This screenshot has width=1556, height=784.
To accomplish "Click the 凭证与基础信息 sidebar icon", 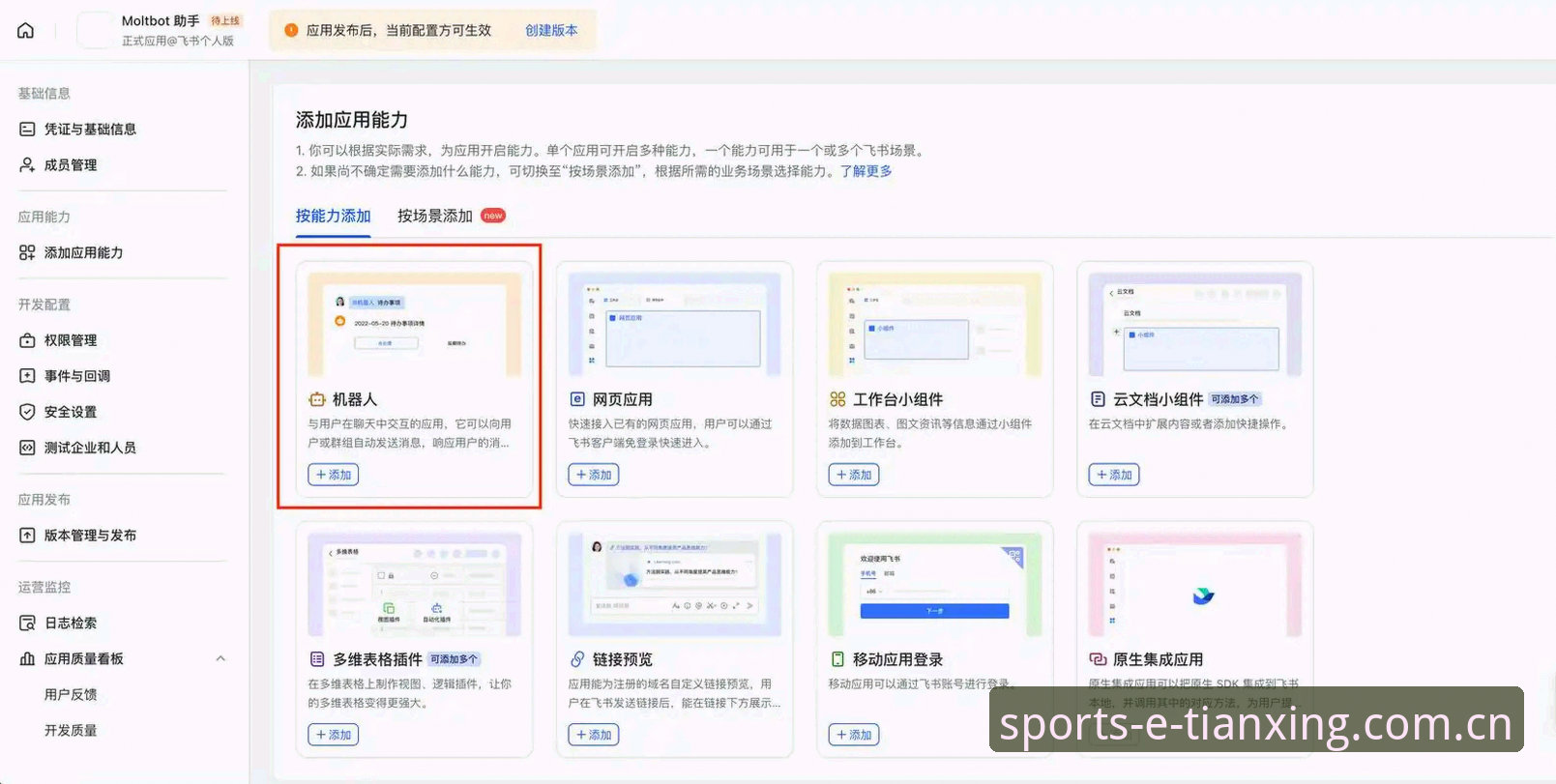I will (x=27, y=129).
